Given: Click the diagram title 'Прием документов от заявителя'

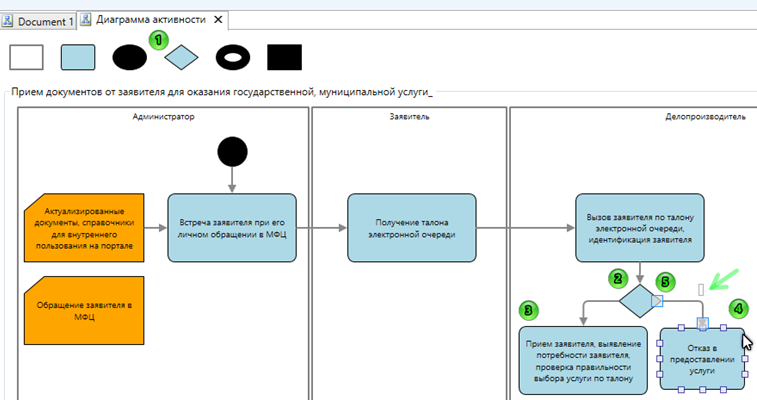Looking at the screenshot, I should (x=222, y=92).
